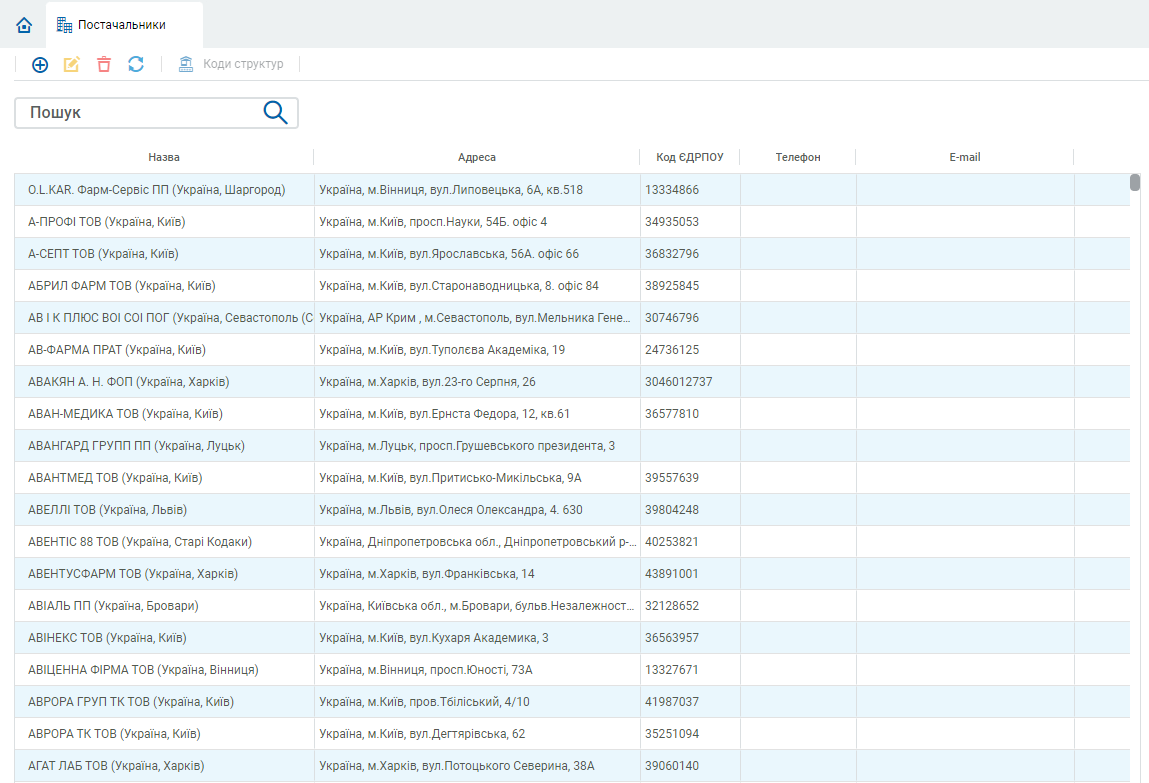Select row А-СЕПТ ТОВ (Україна, Київ)
This screenshot has height=783, width=1149.
tap(572, 253)
